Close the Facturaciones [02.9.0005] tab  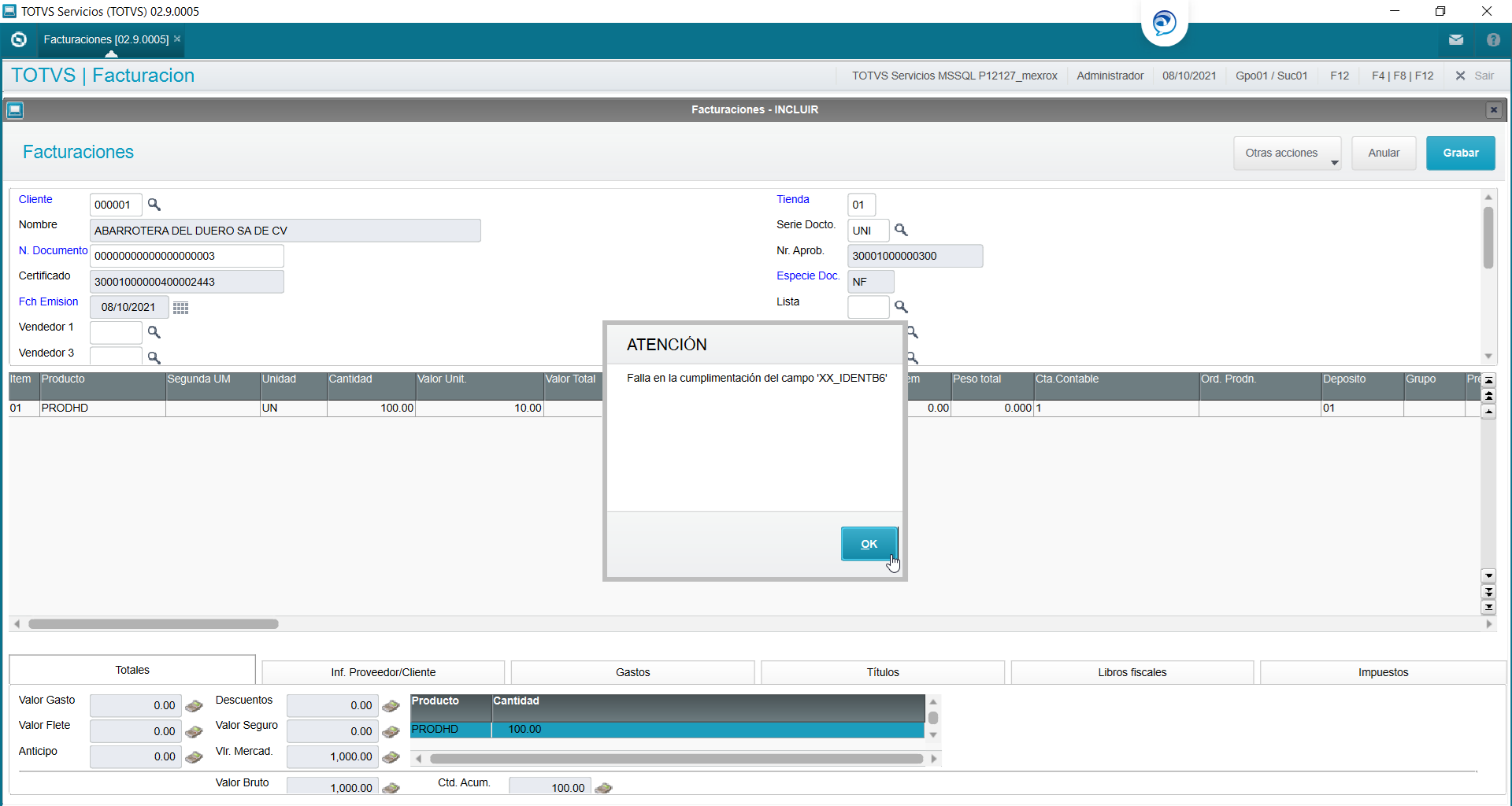click(x=177, y=39)
